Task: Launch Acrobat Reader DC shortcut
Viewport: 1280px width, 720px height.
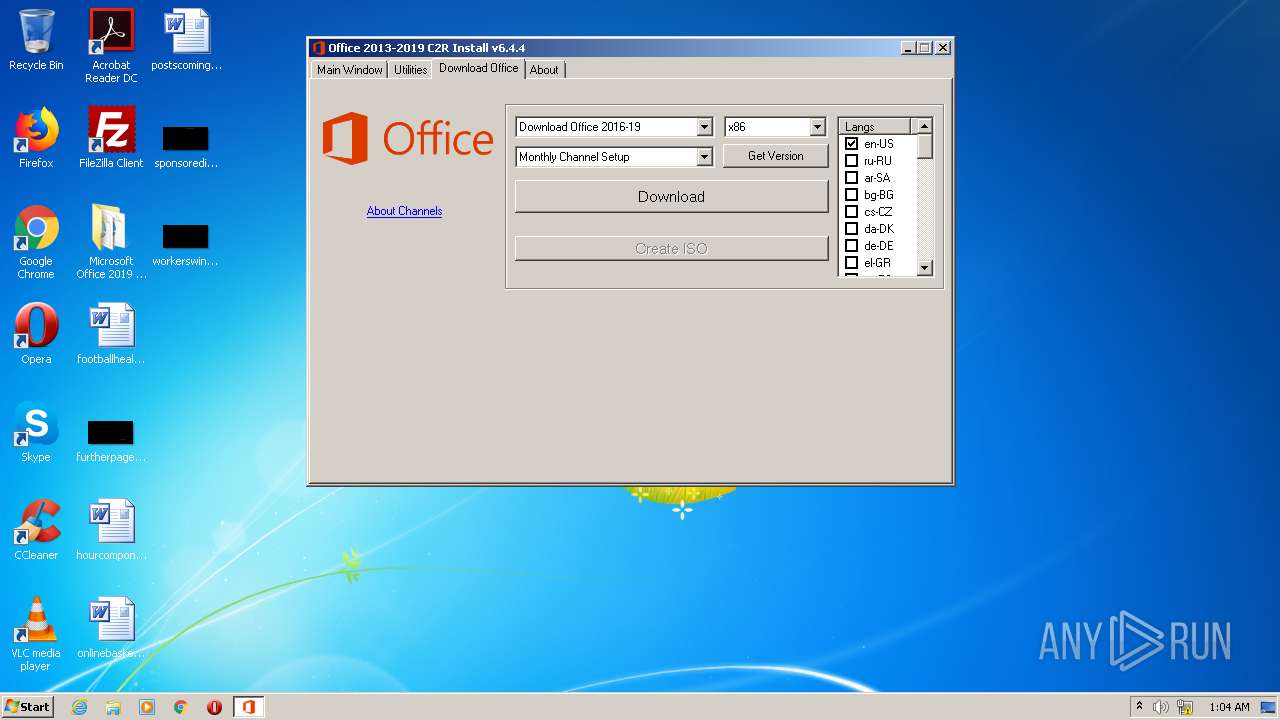Action: click(x=111, y=46)
